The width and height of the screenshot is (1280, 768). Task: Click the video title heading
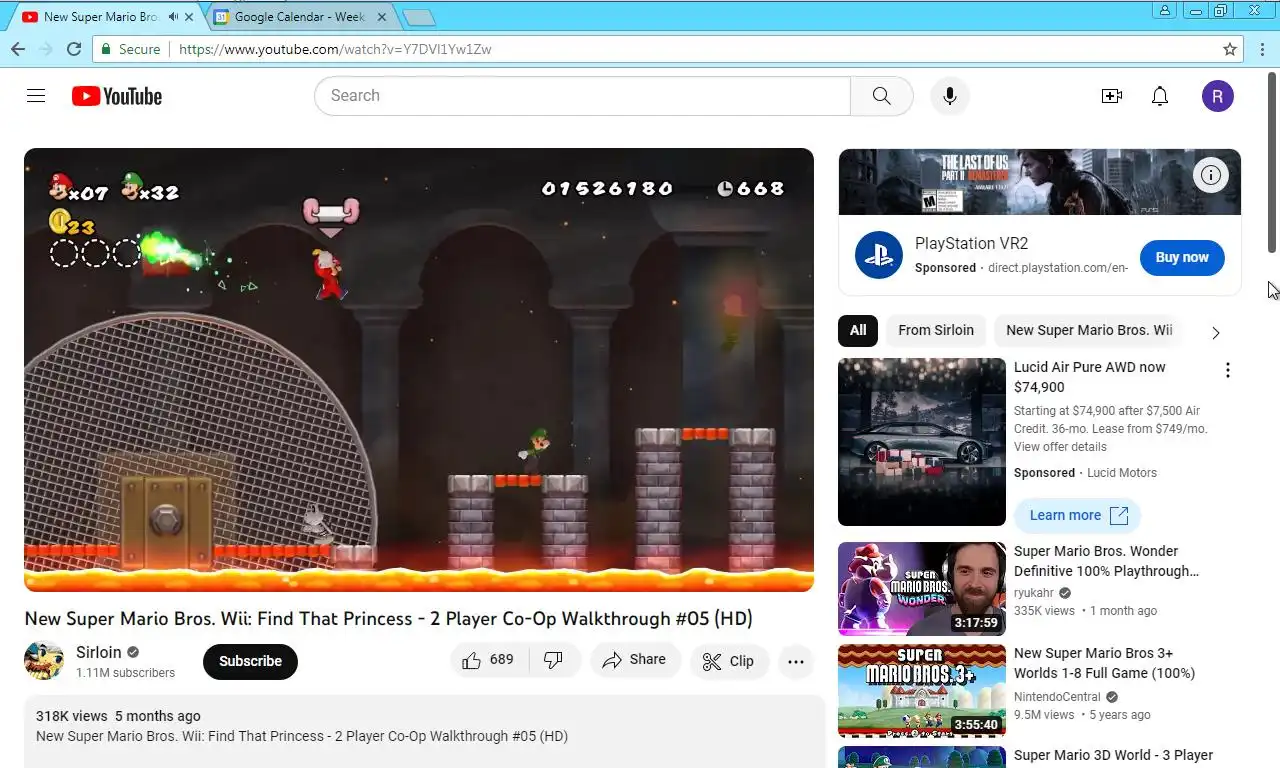tap(388, 619)
